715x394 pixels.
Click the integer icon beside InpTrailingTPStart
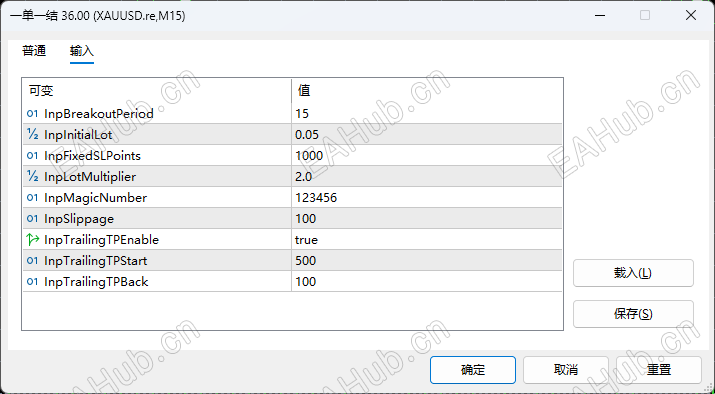32,260
